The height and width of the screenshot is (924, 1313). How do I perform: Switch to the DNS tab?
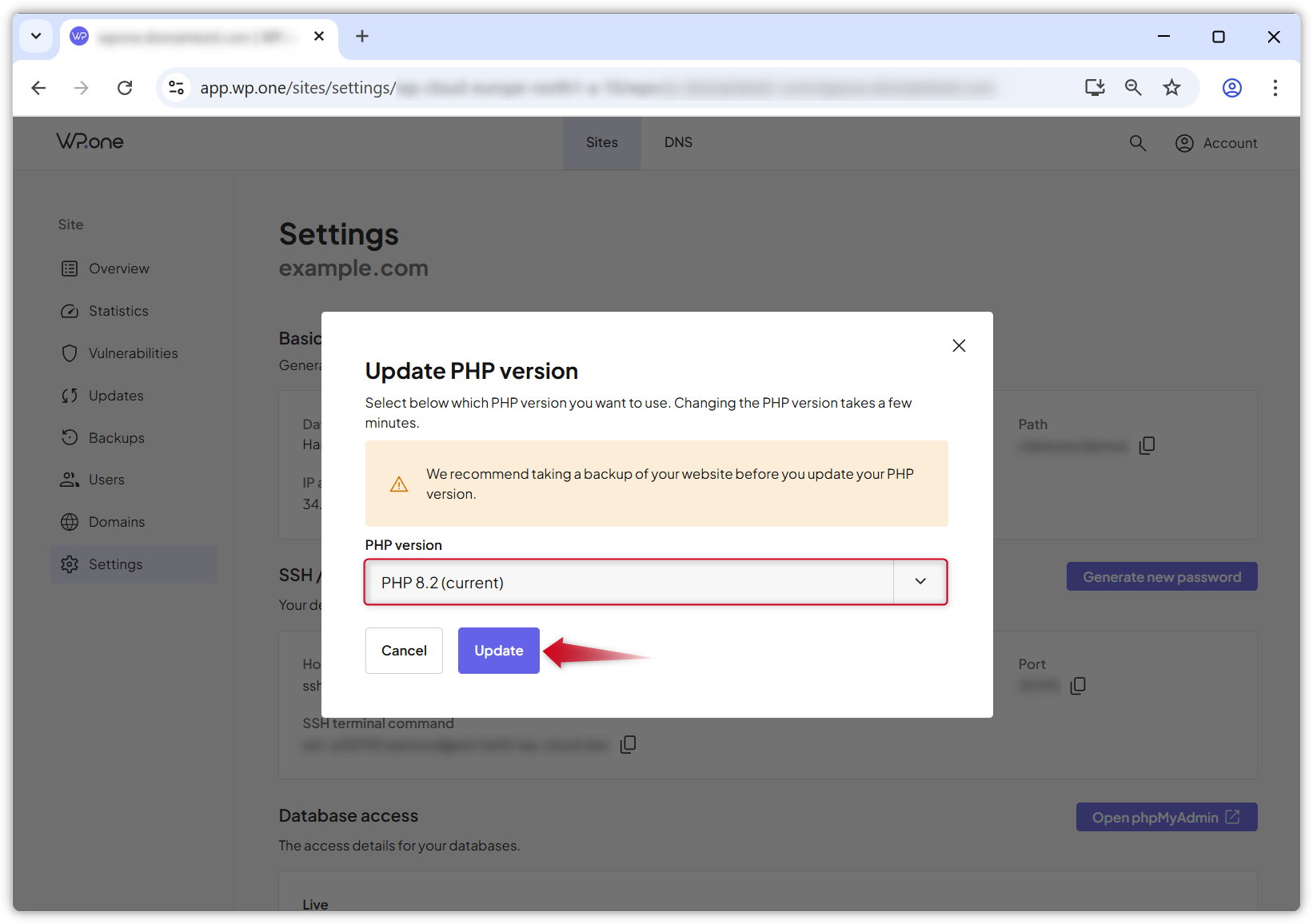[x=678, y=142]
